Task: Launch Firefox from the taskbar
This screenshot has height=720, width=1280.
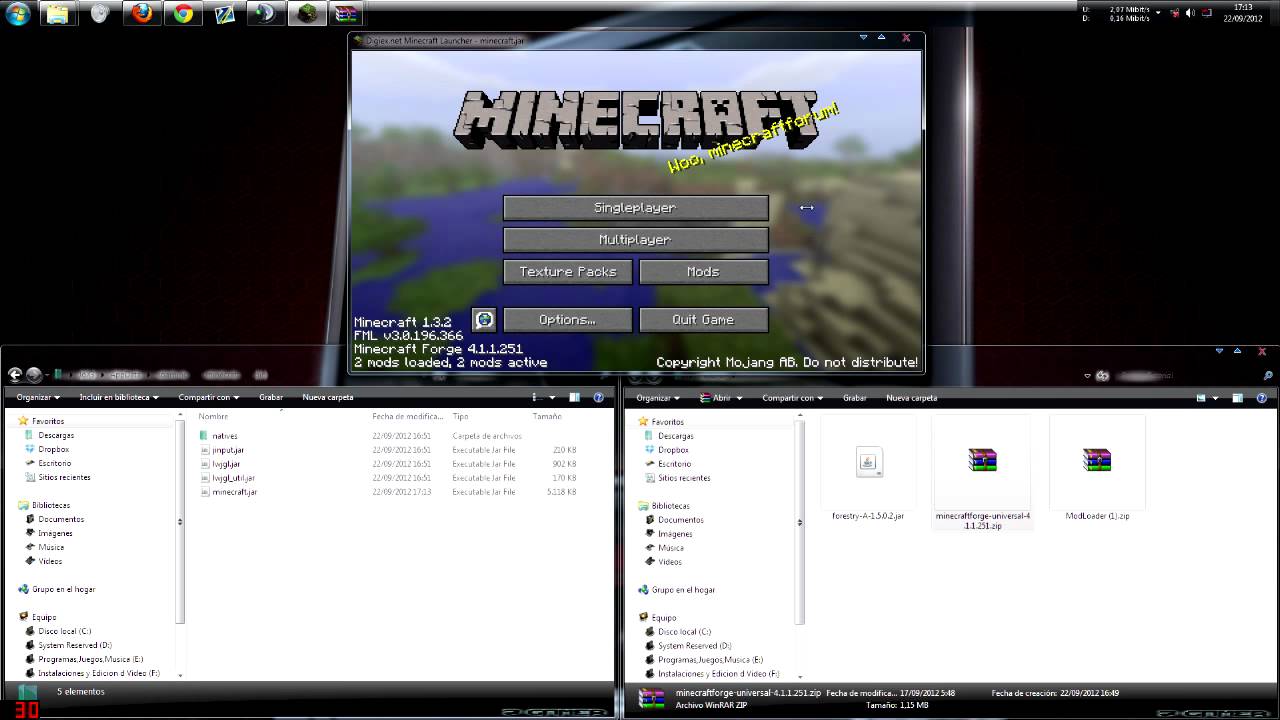Action: point(143,14)
